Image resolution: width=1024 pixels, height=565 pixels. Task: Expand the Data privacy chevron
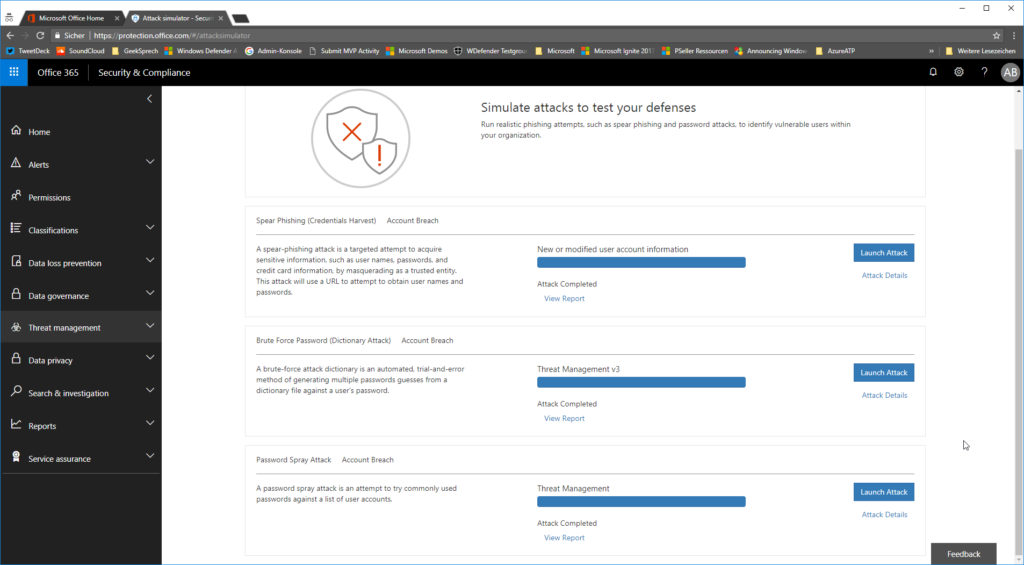[x=150, y=357]
